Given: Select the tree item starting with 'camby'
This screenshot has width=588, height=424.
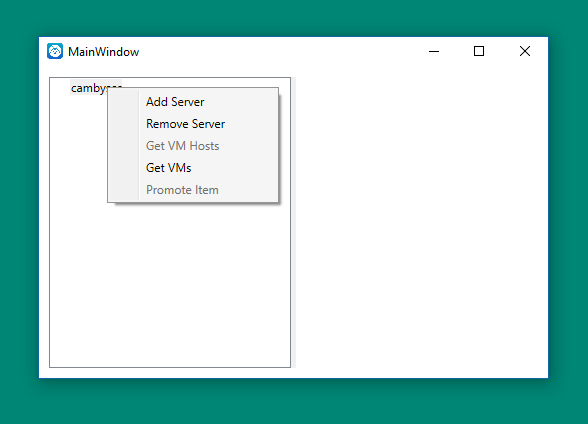Looking at the screenshot, I should [x=89, y=88].
